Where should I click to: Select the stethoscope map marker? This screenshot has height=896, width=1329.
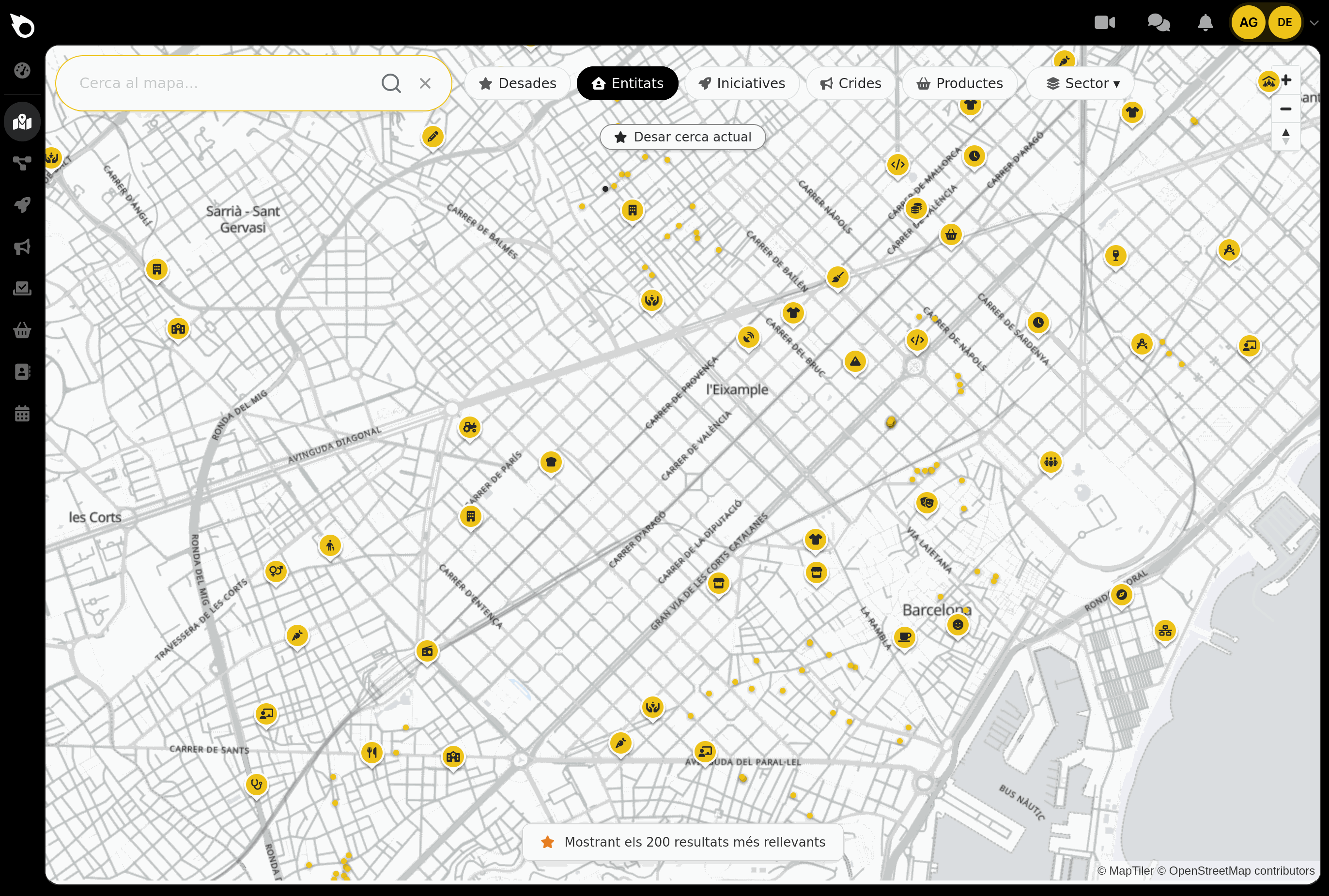257,785
